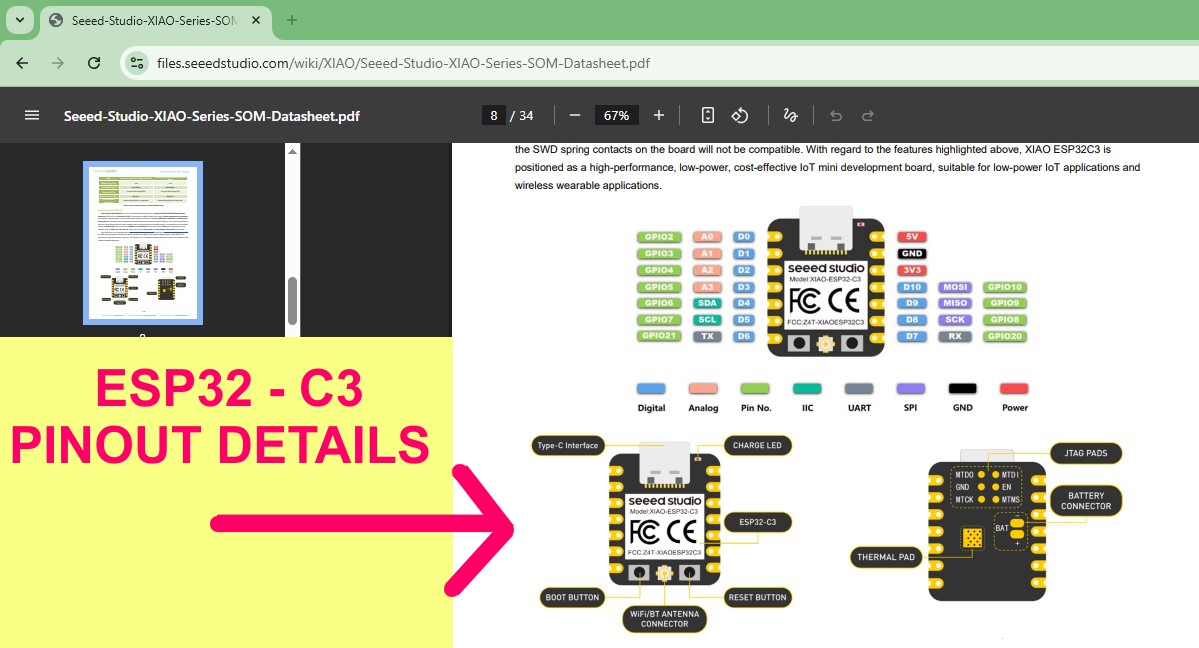The width and height of the screenshot is (1199, 648).
Task: Click the RESET BUTTON callout label
Action: pyautogui.click(x=757, y=598)
